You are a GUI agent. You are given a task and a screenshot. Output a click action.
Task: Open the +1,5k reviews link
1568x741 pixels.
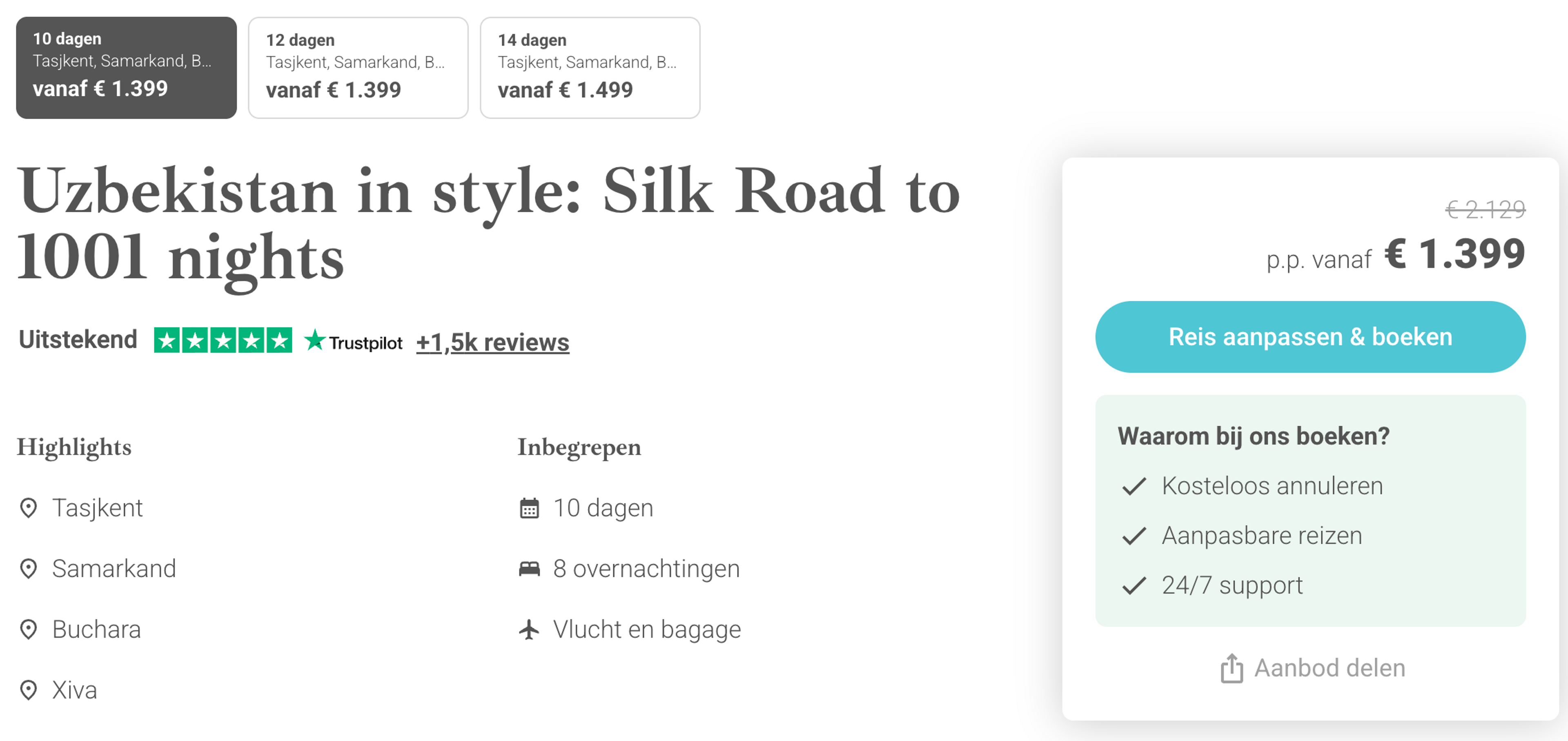492,342
